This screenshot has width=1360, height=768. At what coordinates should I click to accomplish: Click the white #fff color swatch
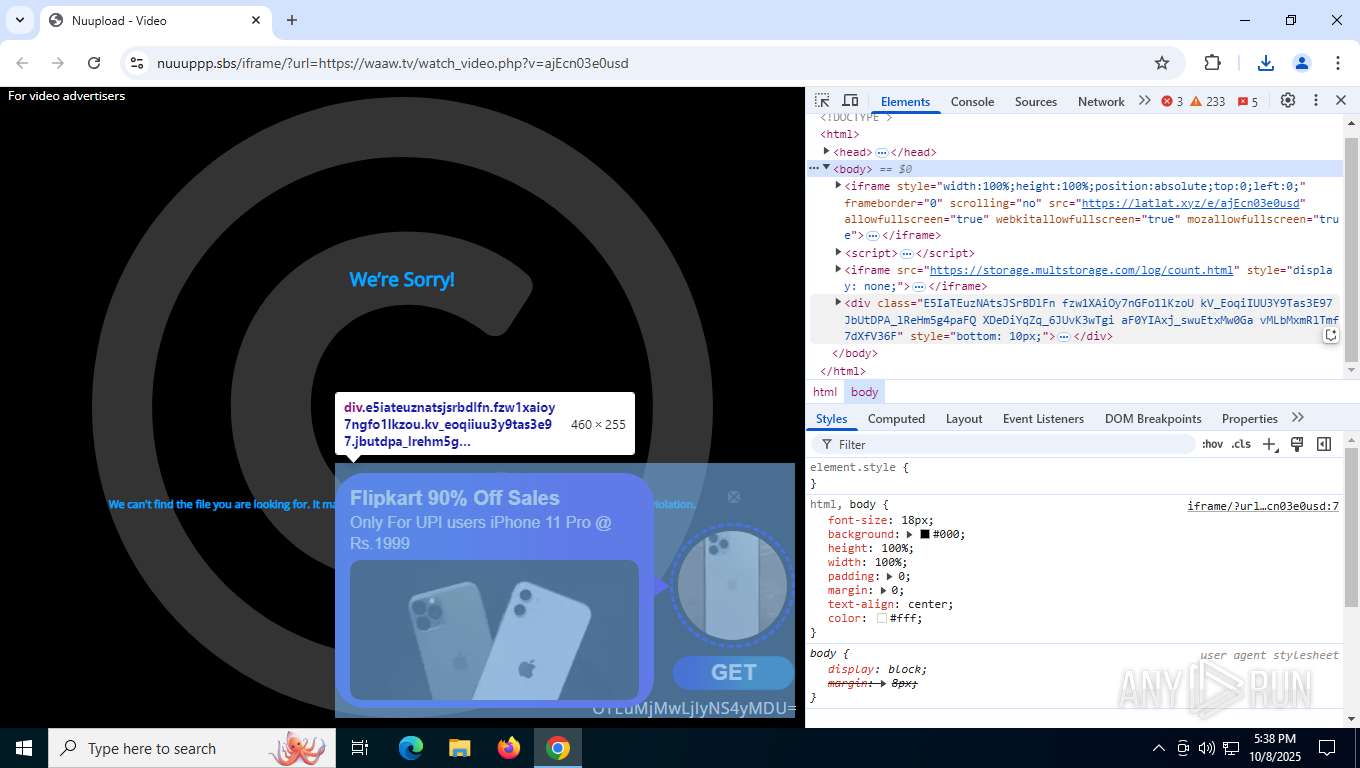coord(882,618)
